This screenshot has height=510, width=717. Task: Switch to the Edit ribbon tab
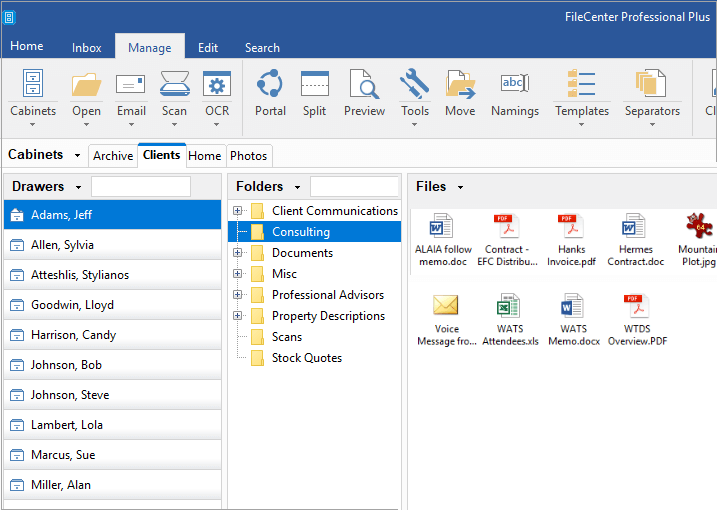coord(208,47)
